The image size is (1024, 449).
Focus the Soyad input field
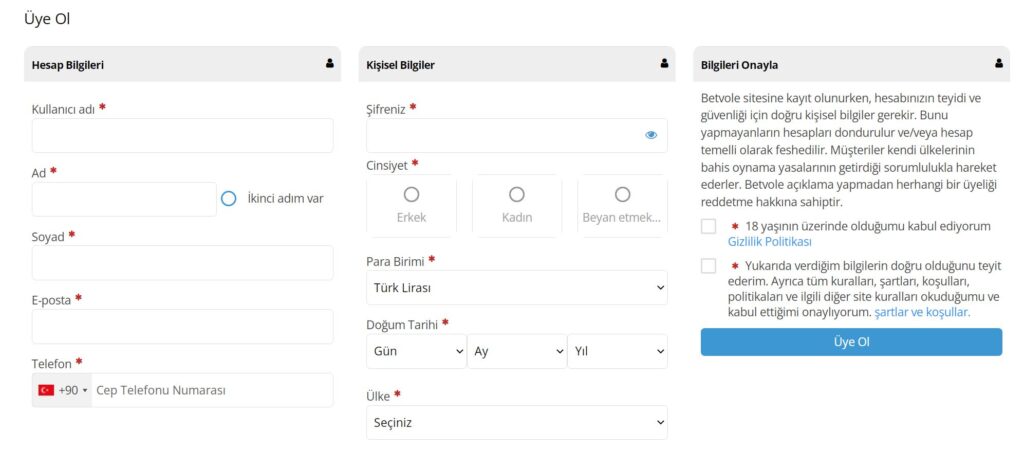(x=182, y=262)
